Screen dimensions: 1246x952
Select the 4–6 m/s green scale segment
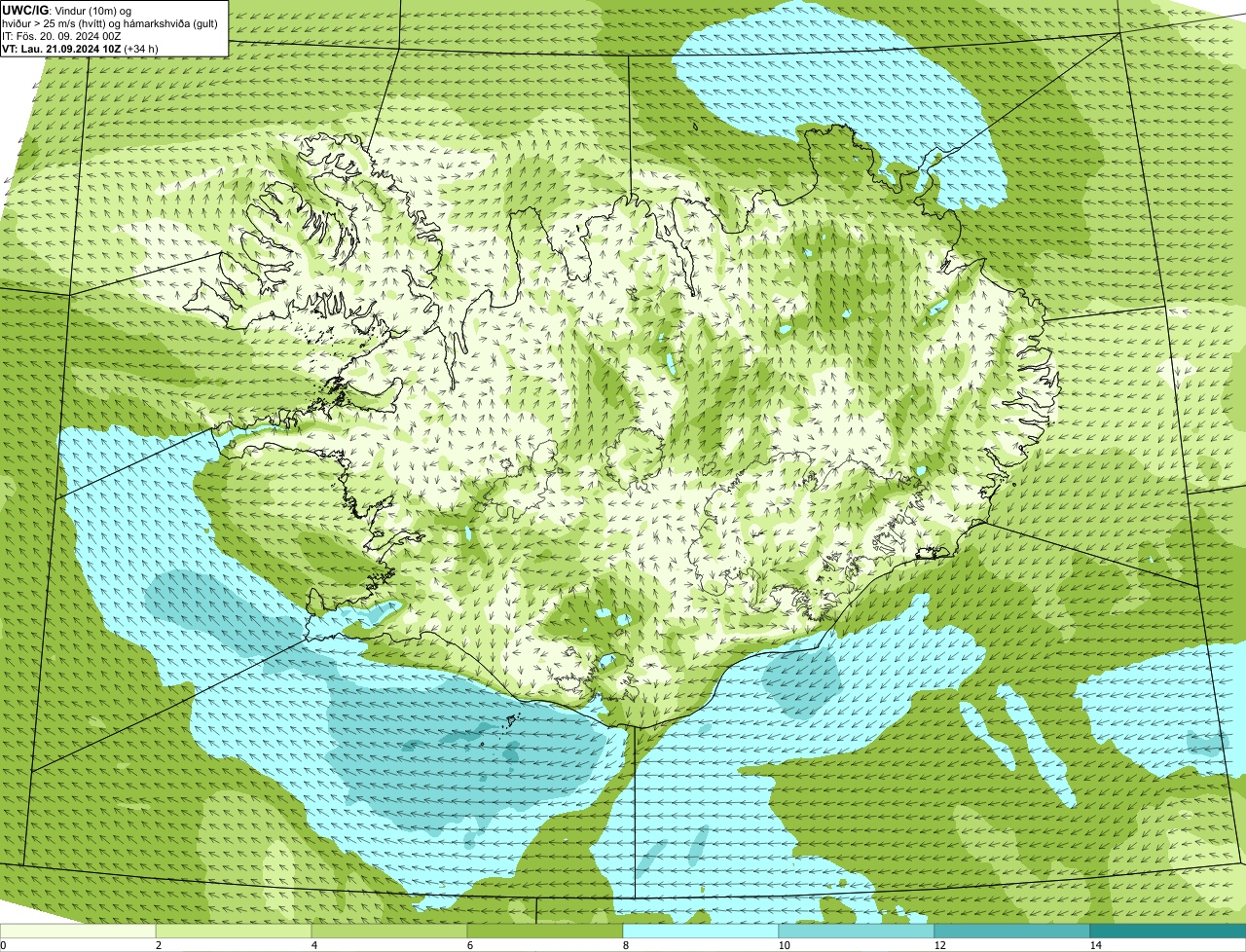click(389, 932)
